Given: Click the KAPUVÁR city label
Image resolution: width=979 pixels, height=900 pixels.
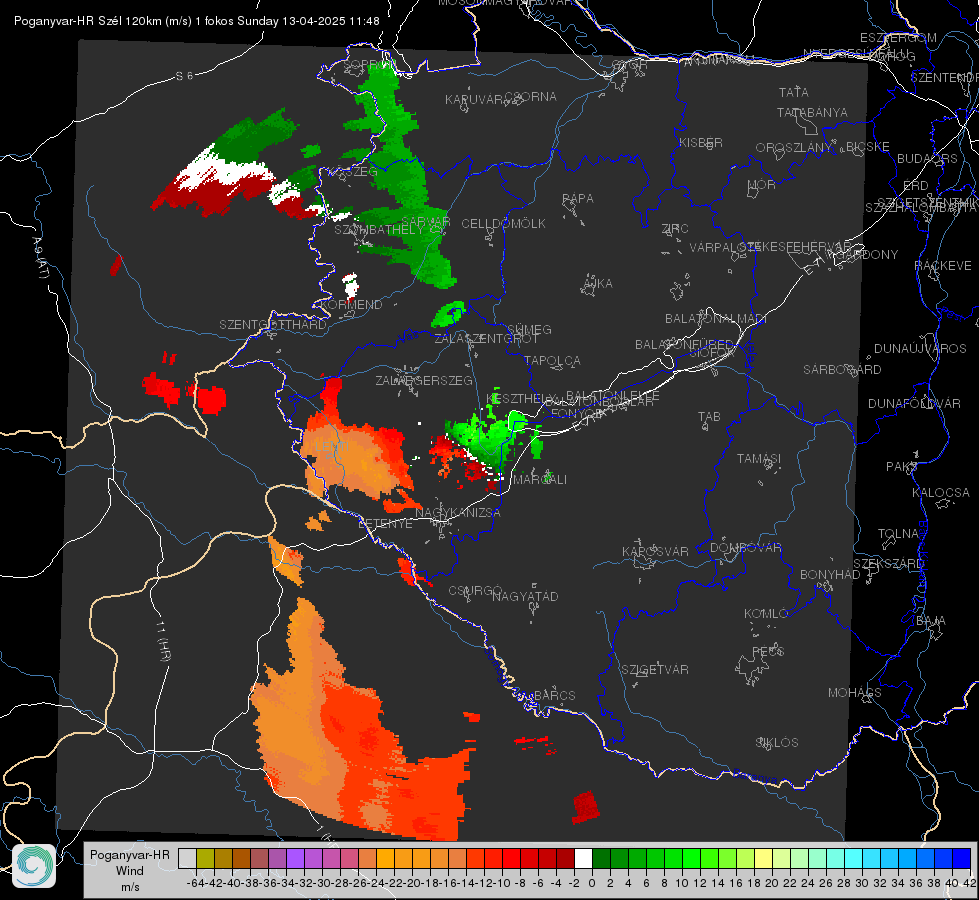Looking at the screenshot, I should pos(474,99).
